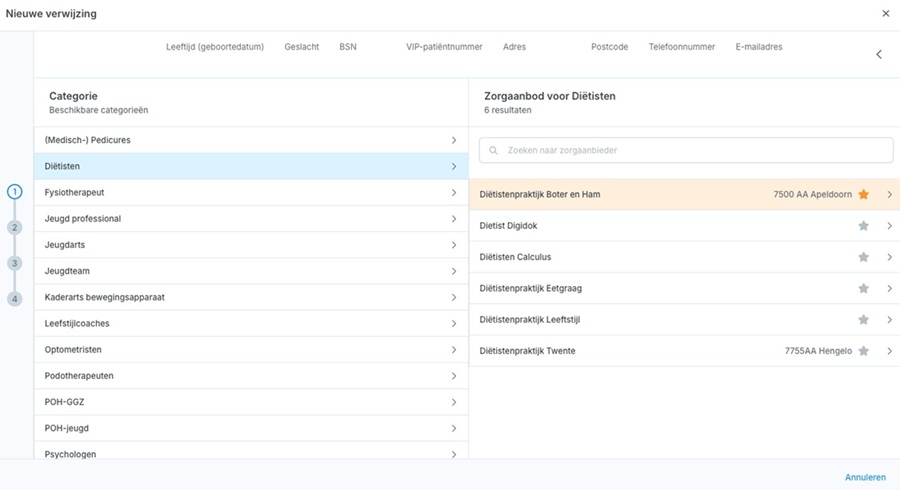Select step 3 in the progress indicator
The image size is (900, 490).
(15, 263)
